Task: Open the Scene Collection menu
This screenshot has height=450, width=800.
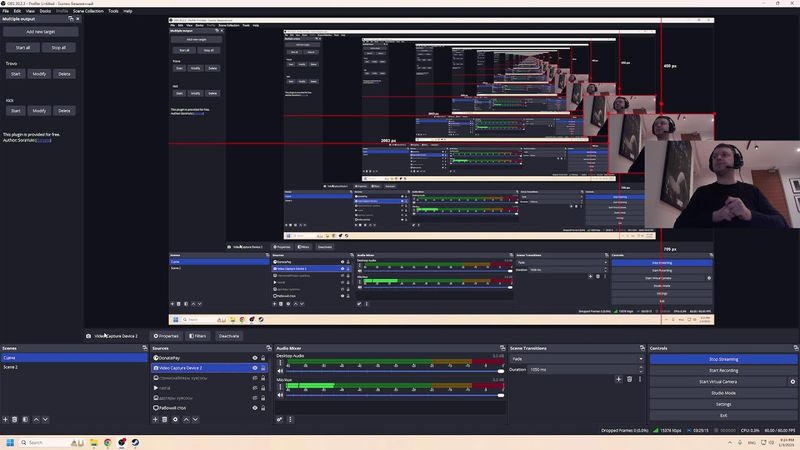Action: point(88,11)
